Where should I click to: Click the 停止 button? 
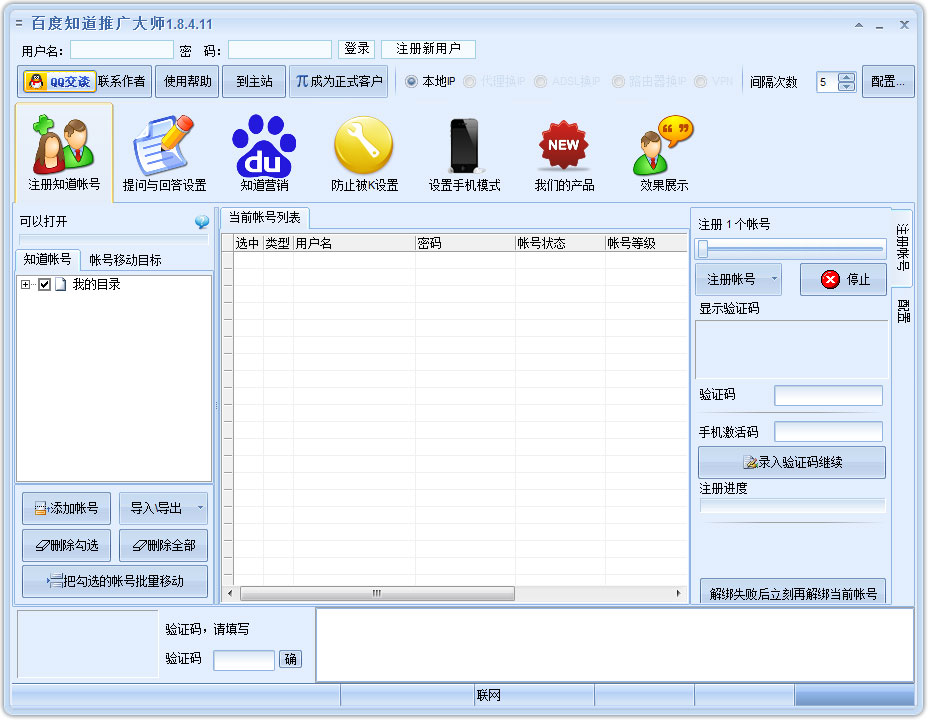coord(843,279)
